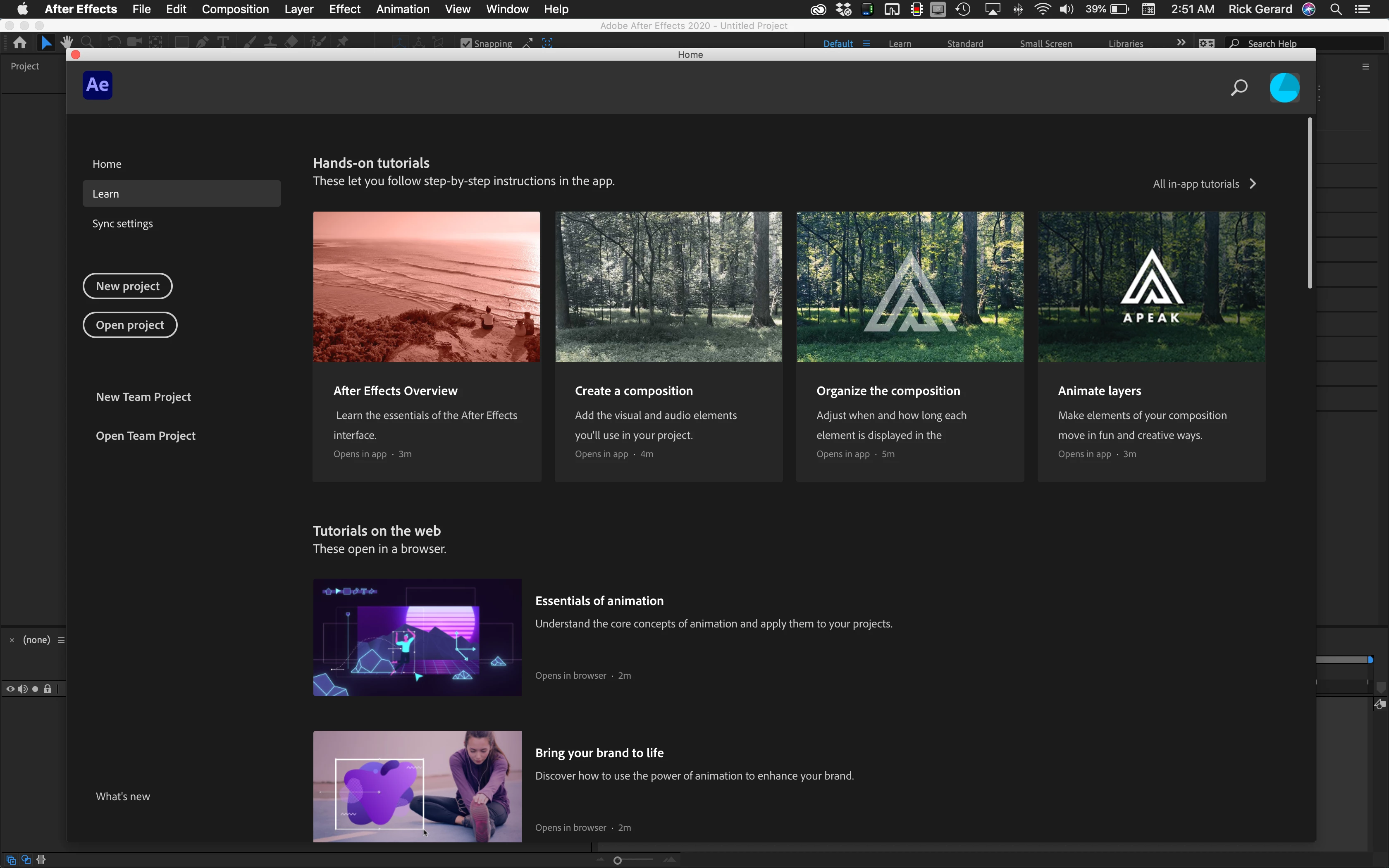Open the Animate layers tutorial thumbnail
The image size is (1389, 868).
point(1151,286)
